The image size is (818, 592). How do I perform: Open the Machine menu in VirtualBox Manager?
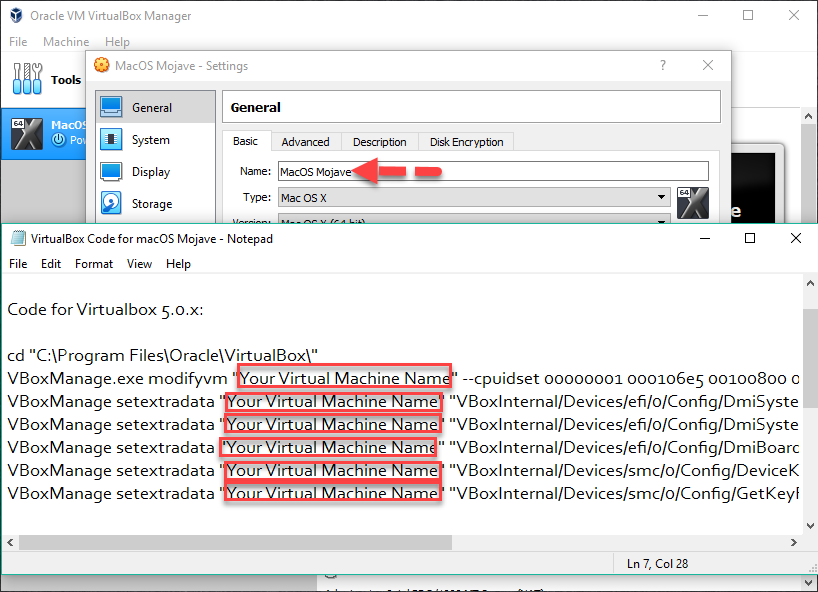point(66,42)
